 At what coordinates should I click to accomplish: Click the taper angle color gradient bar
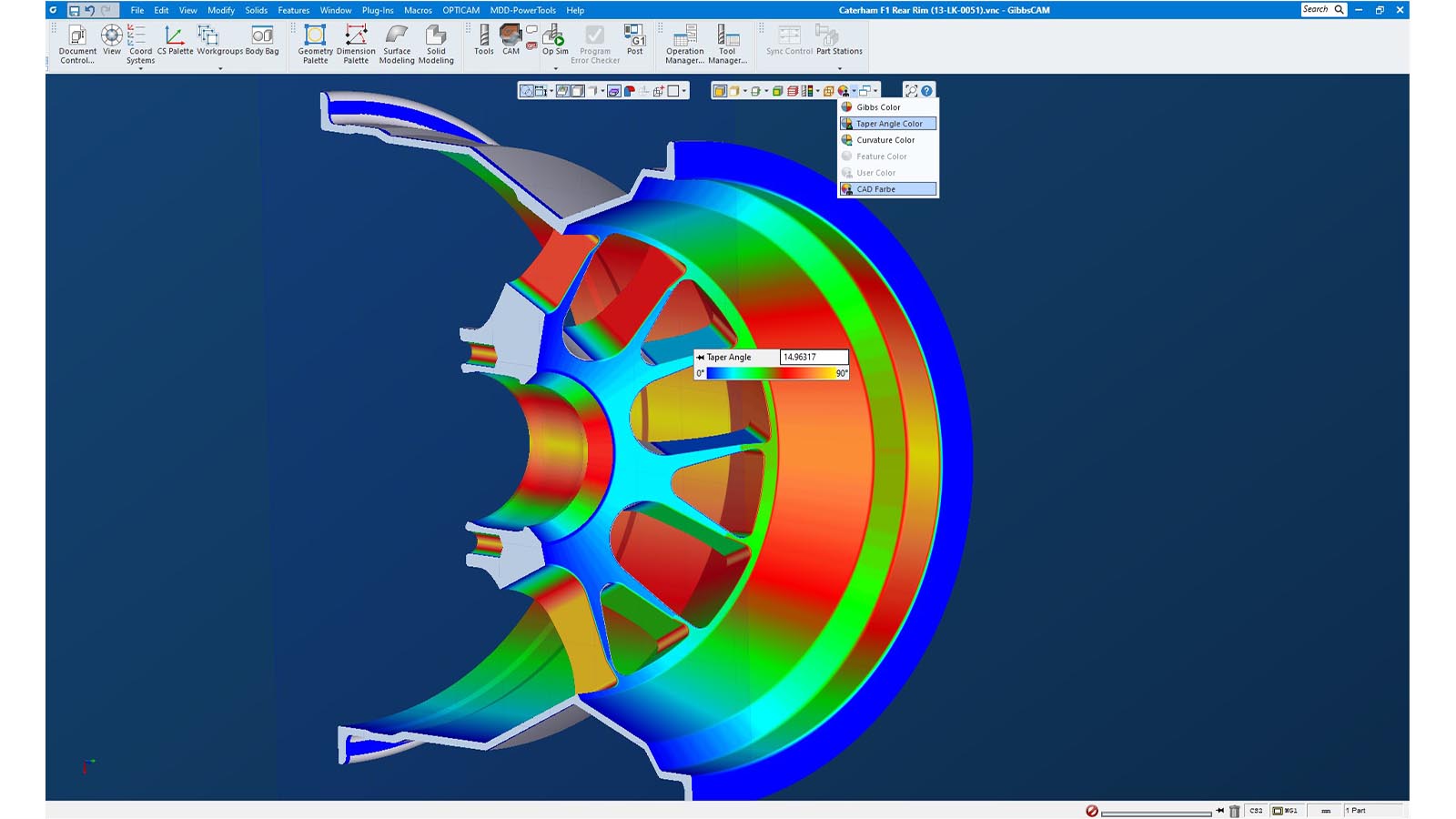(x=772, y=373)
